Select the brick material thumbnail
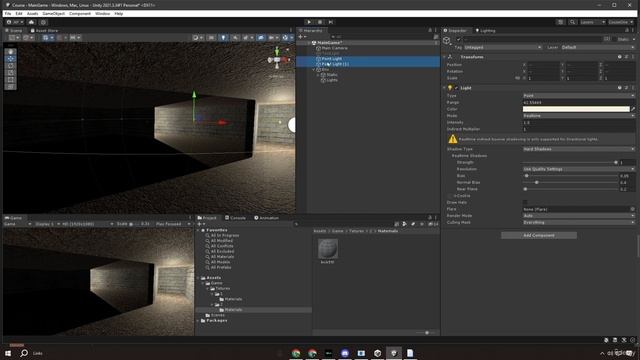Image resolution: width=640 pixels, height=360 pixels. click(x=328, y=249)
